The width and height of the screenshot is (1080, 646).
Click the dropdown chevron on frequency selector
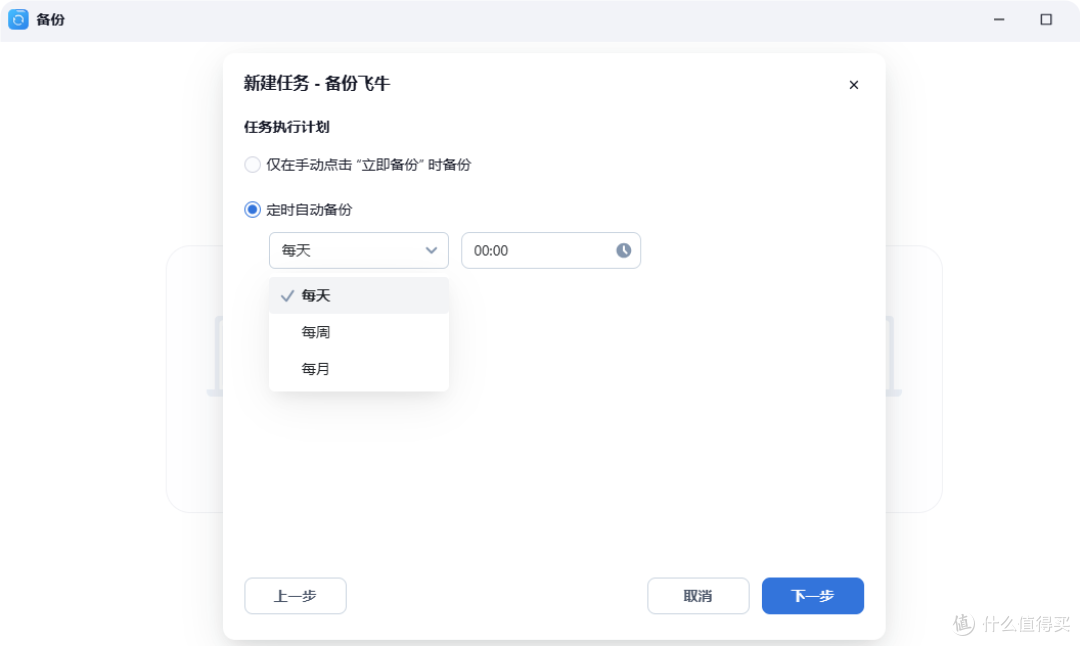pos(431,251)
